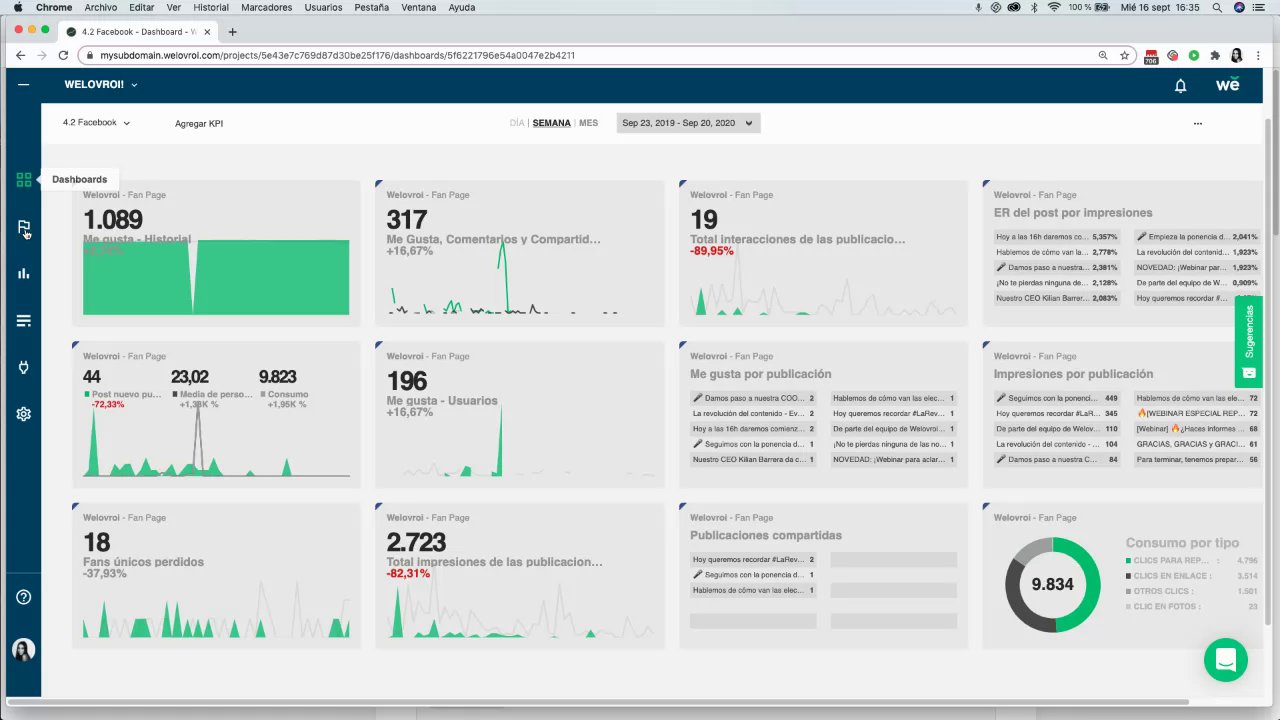Switch granularity to MES
1280x720 pixels.
point(588,123)
